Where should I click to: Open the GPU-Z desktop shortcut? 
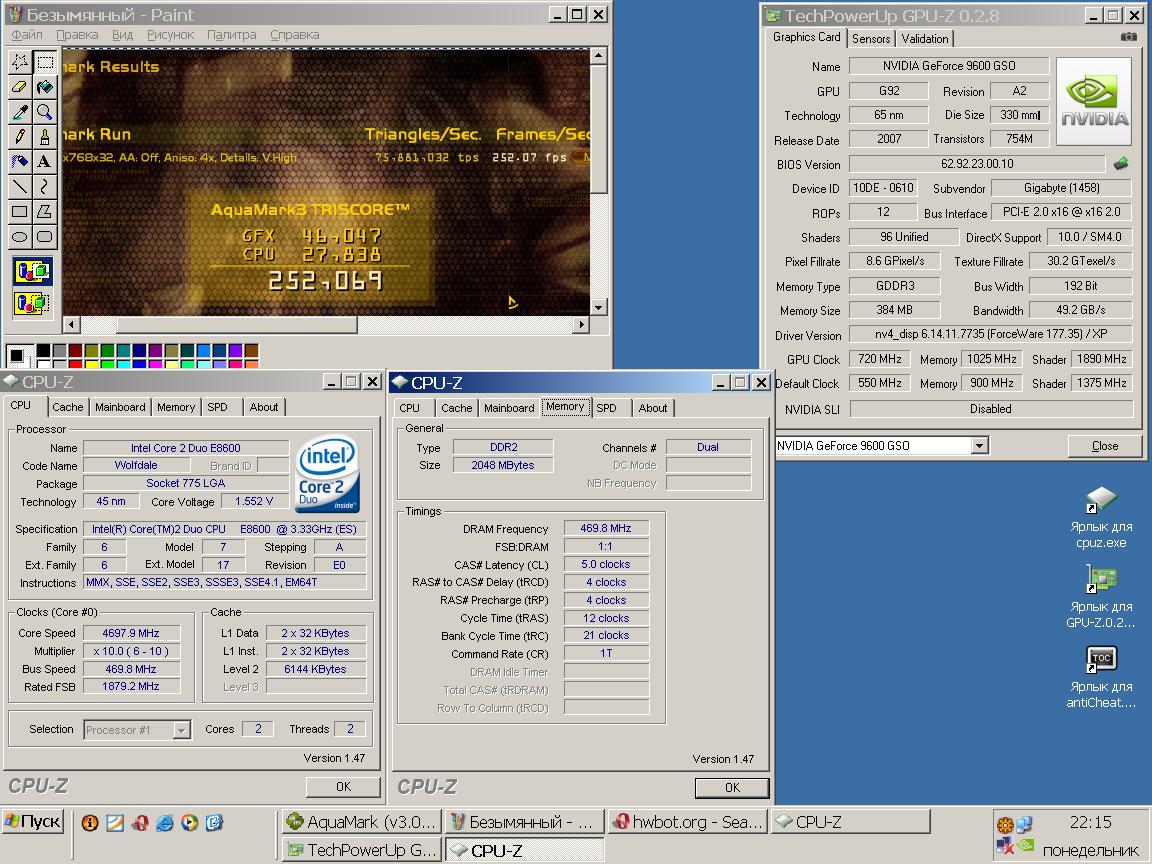pos(1101,597)
